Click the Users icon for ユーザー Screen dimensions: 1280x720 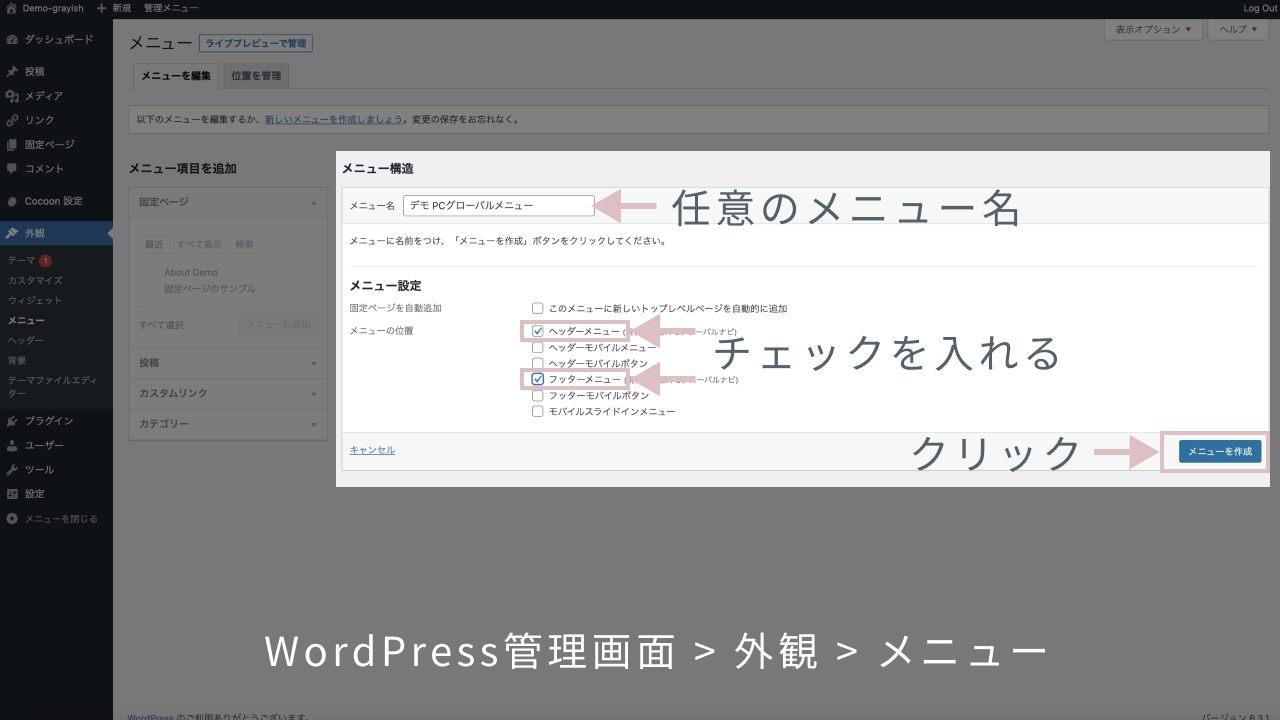tap(11, 445)
